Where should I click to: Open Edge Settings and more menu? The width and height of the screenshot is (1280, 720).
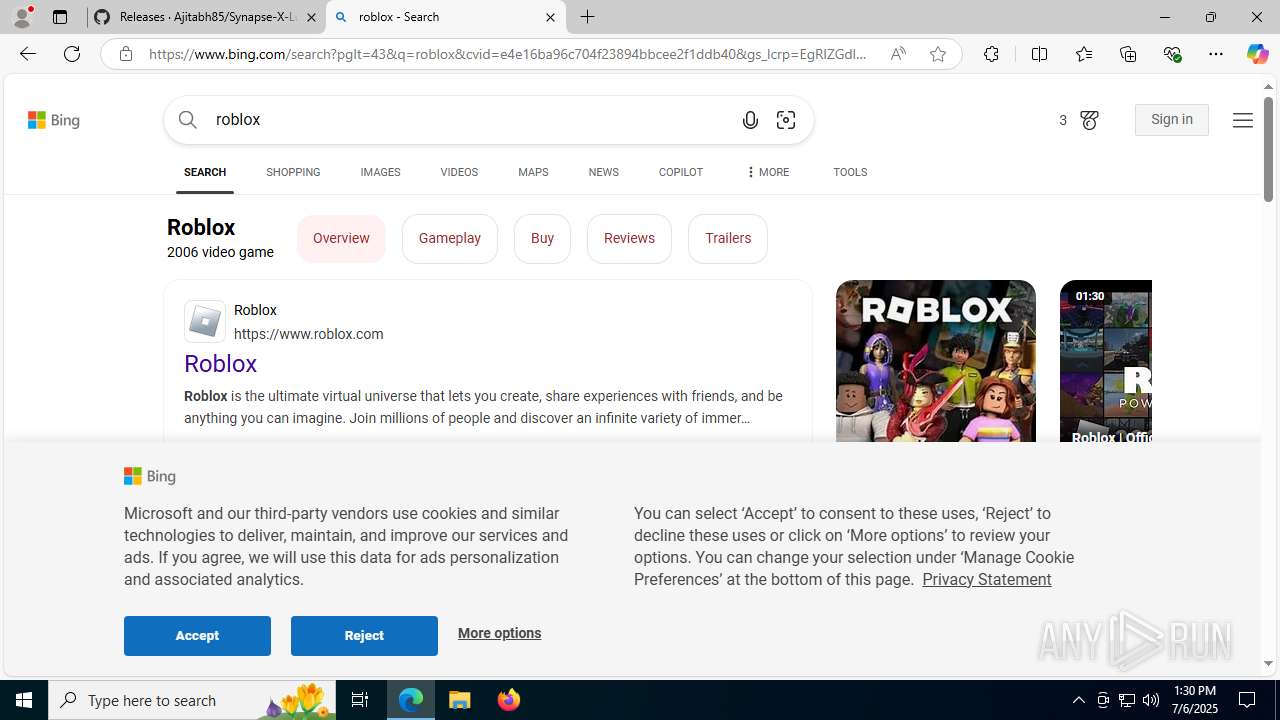point(1216,54)
